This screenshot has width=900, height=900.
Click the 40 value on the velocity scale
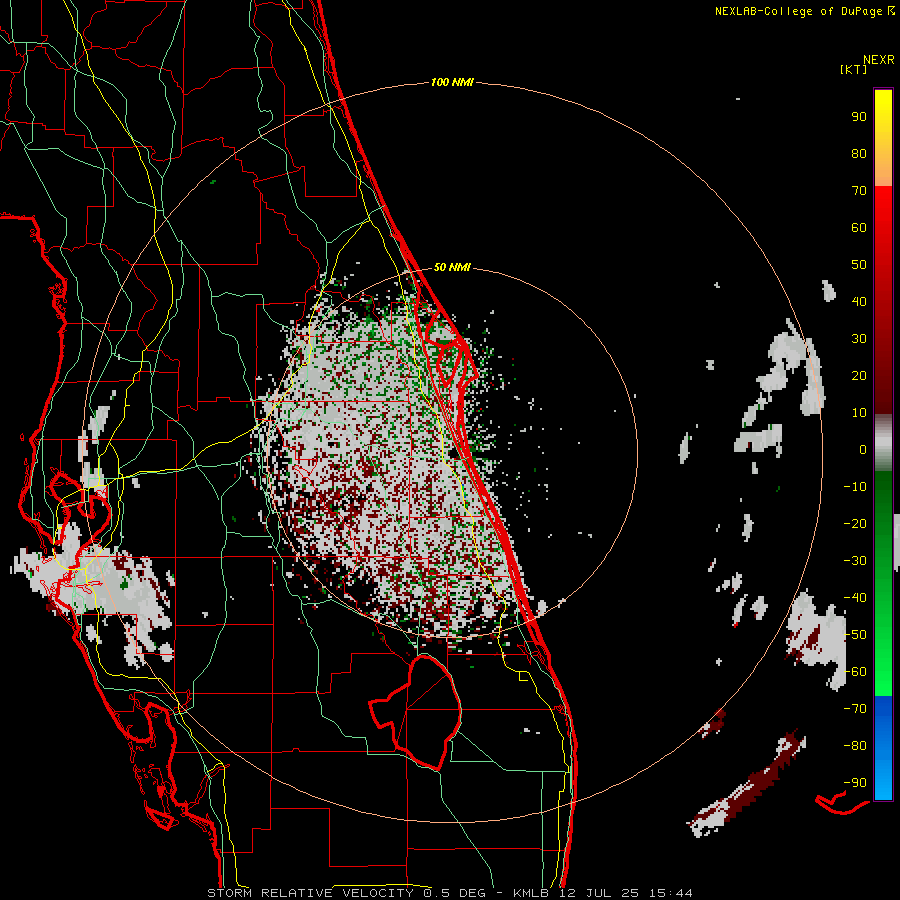coord(859,301)
